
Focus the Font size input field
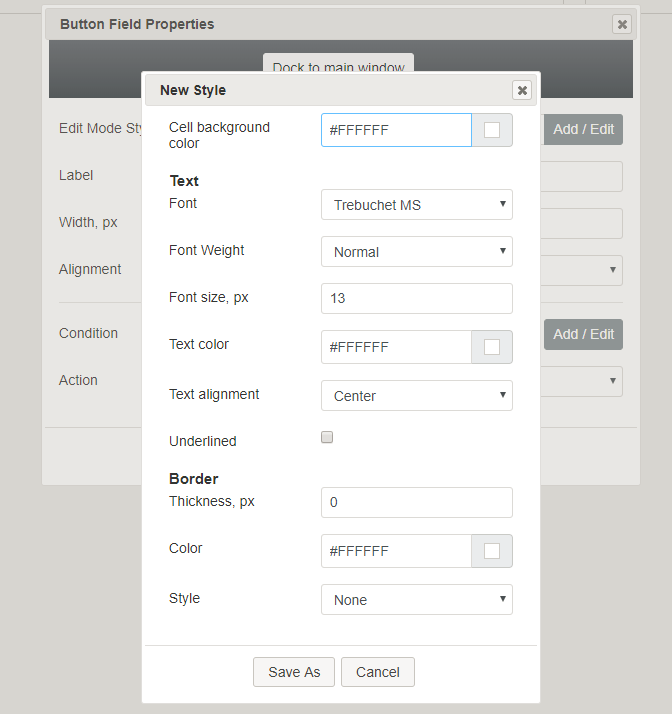(x=416, y=298)
